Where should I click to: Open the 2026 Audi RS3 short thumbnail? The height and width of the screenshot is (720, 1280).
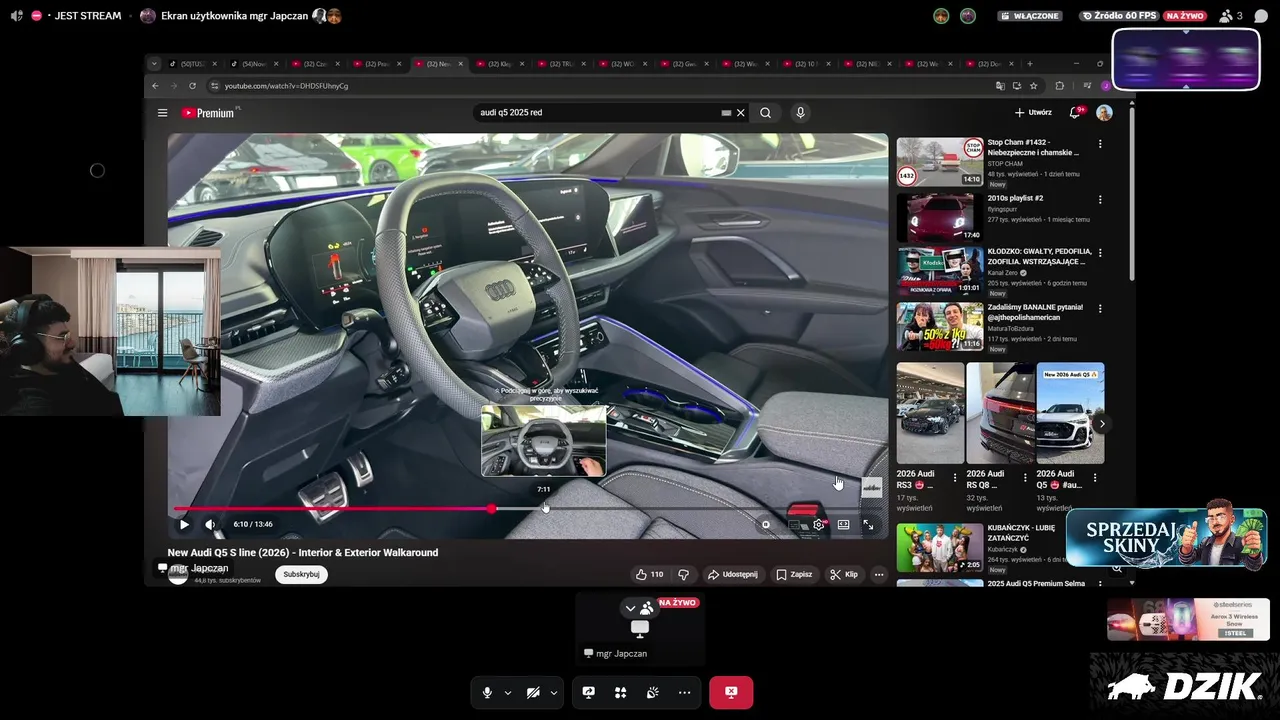(930, 413)
